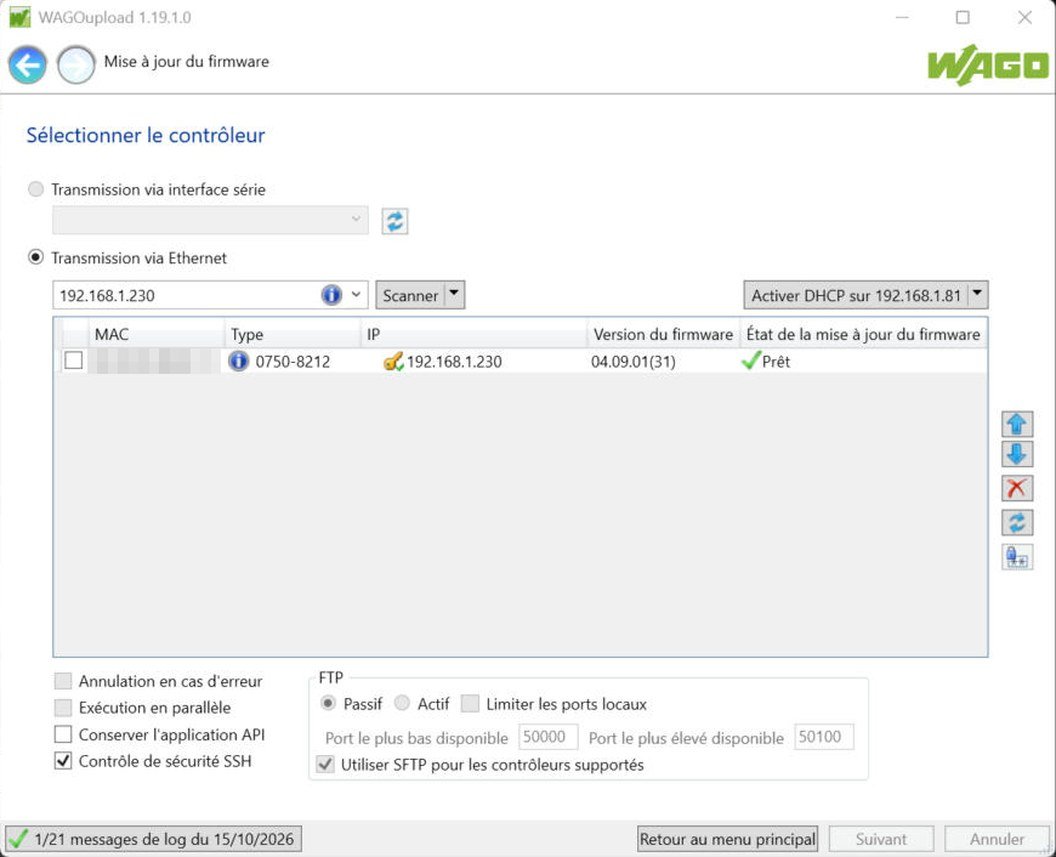Click the greyed forward navigation button

[75, 65]
